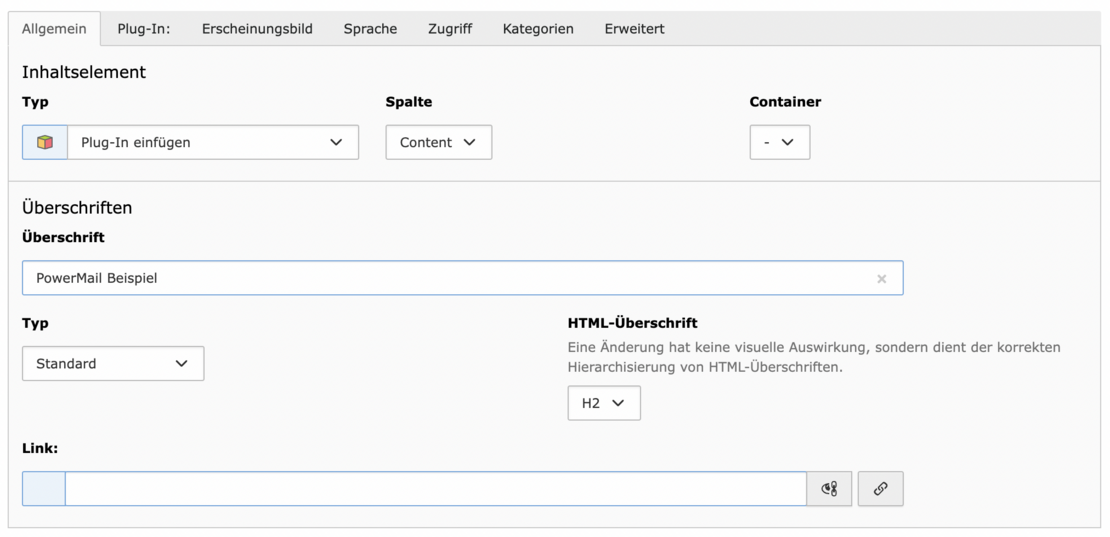Open the Container dropdown

[x=779, y=142]
